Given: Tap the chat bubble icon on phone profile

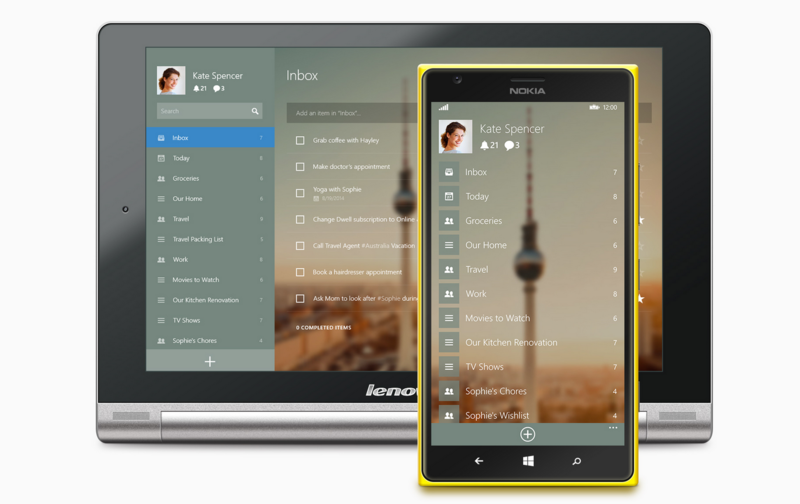Looking at the screenshot, I should (509, 145).
